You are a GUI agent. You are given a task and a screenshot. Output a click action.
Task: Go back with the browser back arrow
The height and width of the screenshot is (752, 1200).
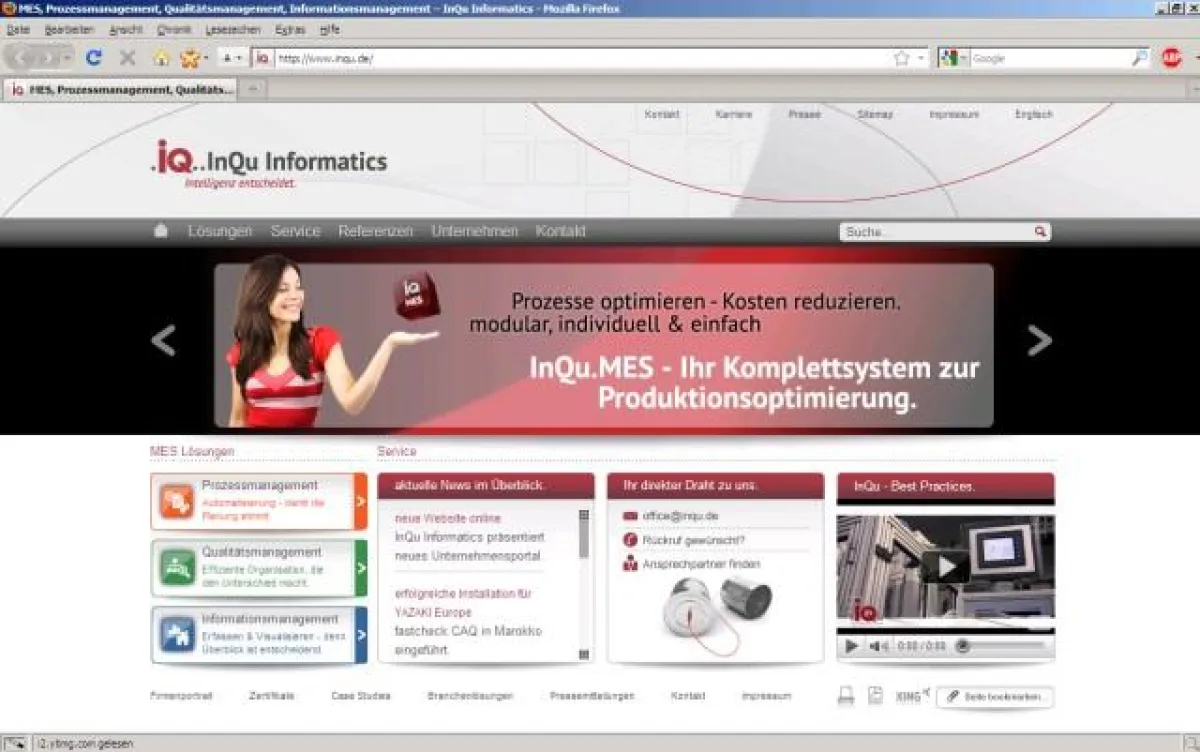pyautogui.click(x=22, y=58)
